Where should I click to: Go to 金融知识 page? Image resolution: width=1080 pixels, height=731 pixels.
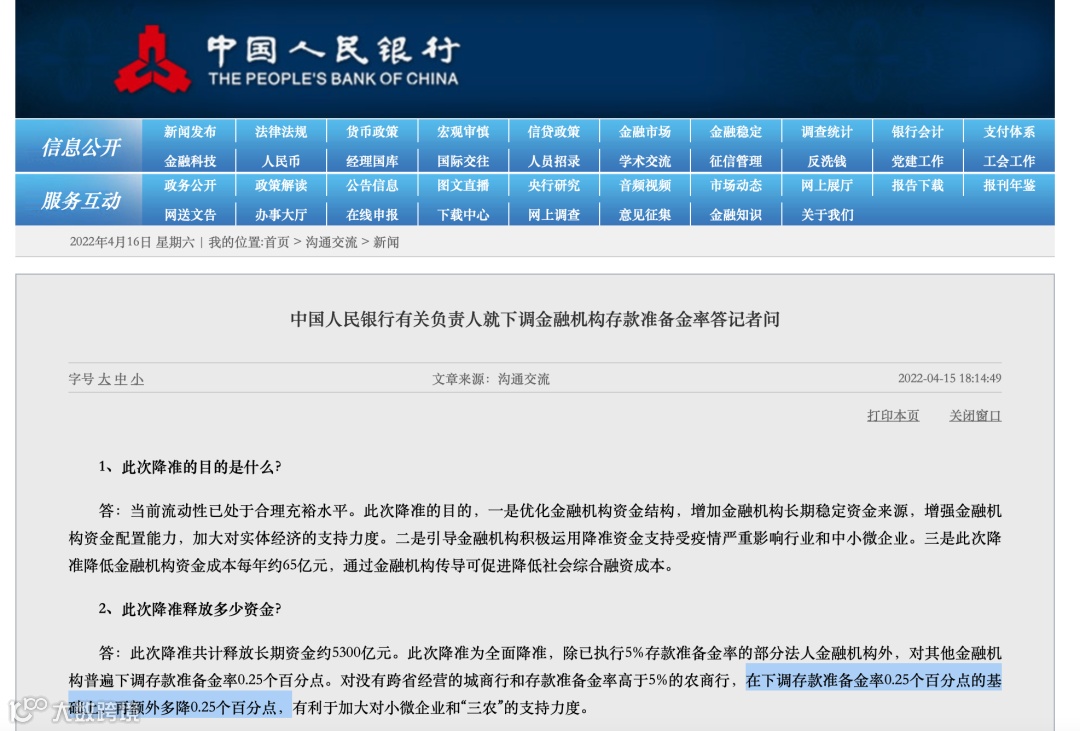[736, 215]
